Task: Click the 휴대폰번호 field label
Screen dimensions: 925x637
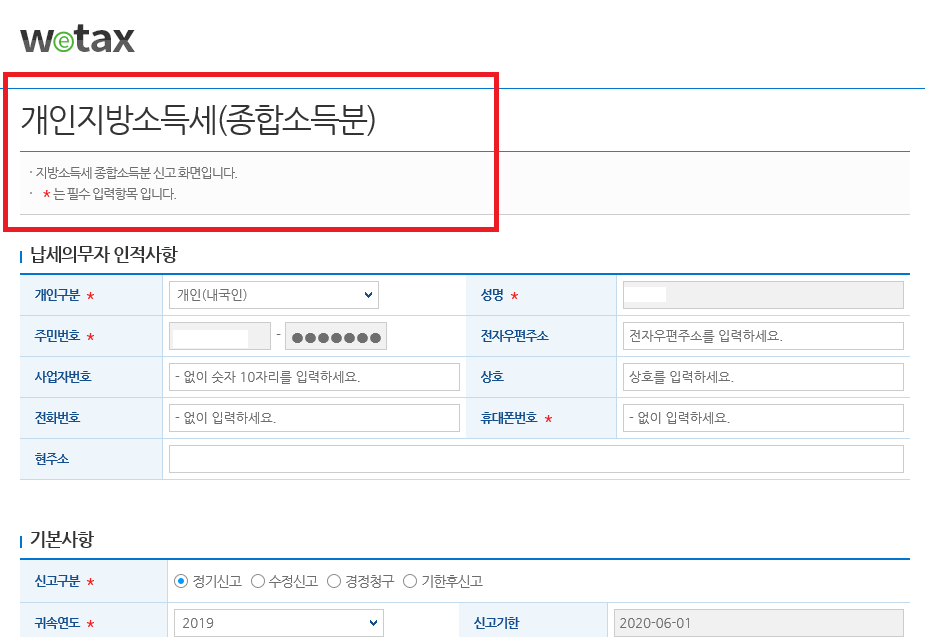Action: pyautogui.click(x=509, y=418)
